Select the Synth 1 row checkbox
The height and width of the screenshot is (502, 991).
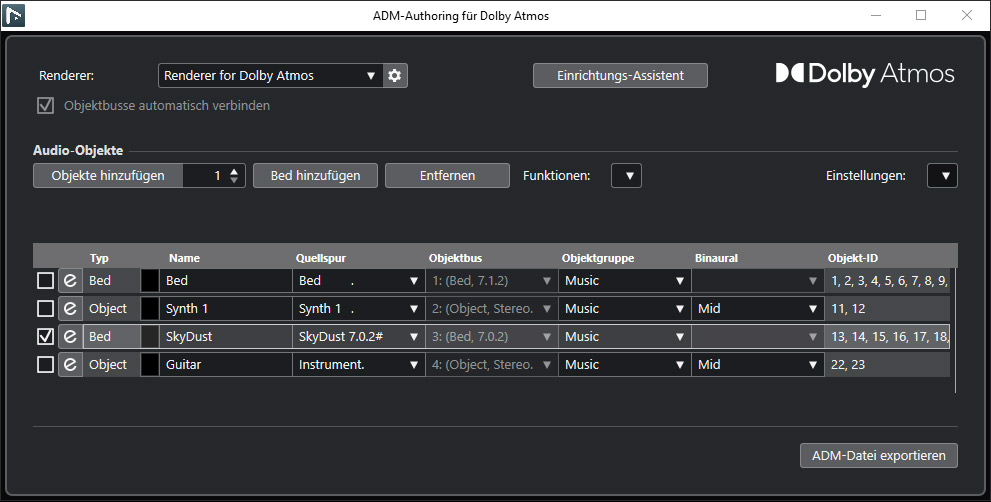tap(45, 309)
